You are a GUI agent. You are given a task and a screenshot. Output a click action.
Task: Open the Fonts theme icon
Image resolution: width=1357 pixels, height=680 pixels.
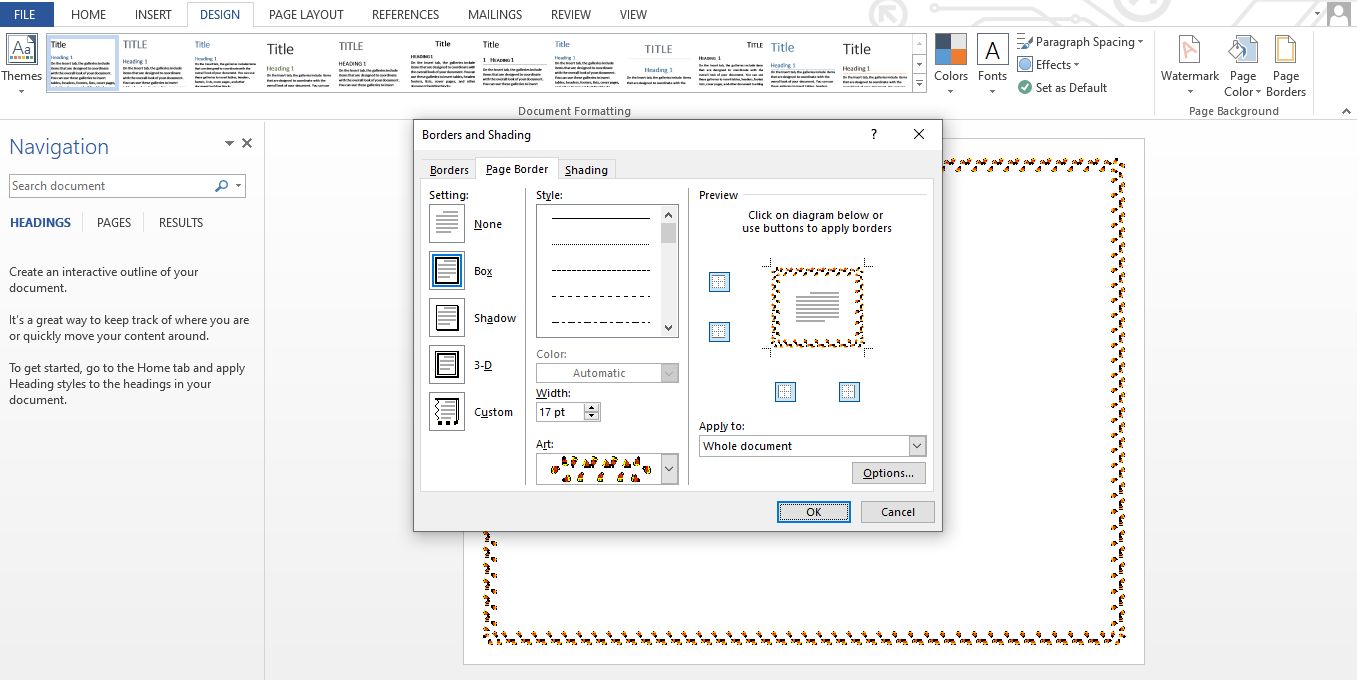[991, 52]
